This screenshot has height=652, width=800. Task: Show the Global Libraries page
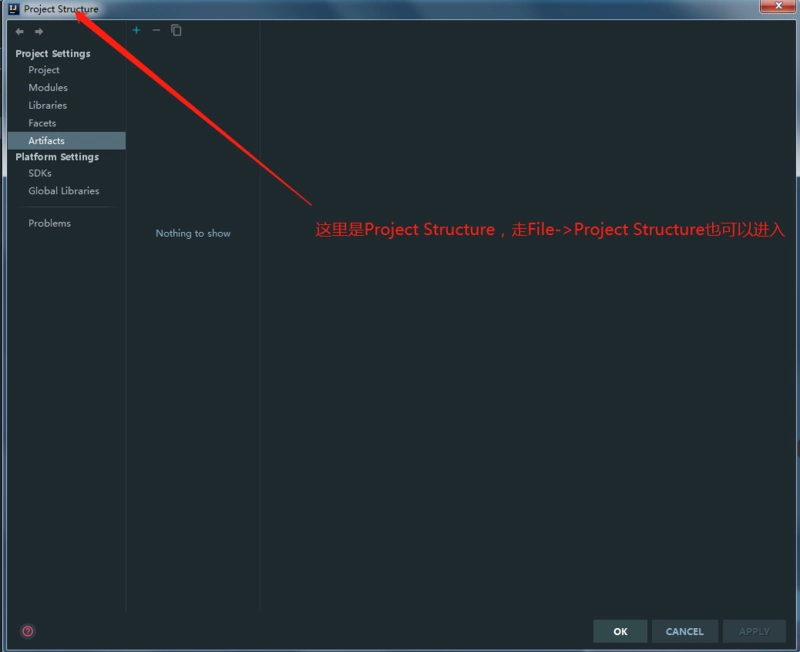pyautogui.click(x=64, y=191)
